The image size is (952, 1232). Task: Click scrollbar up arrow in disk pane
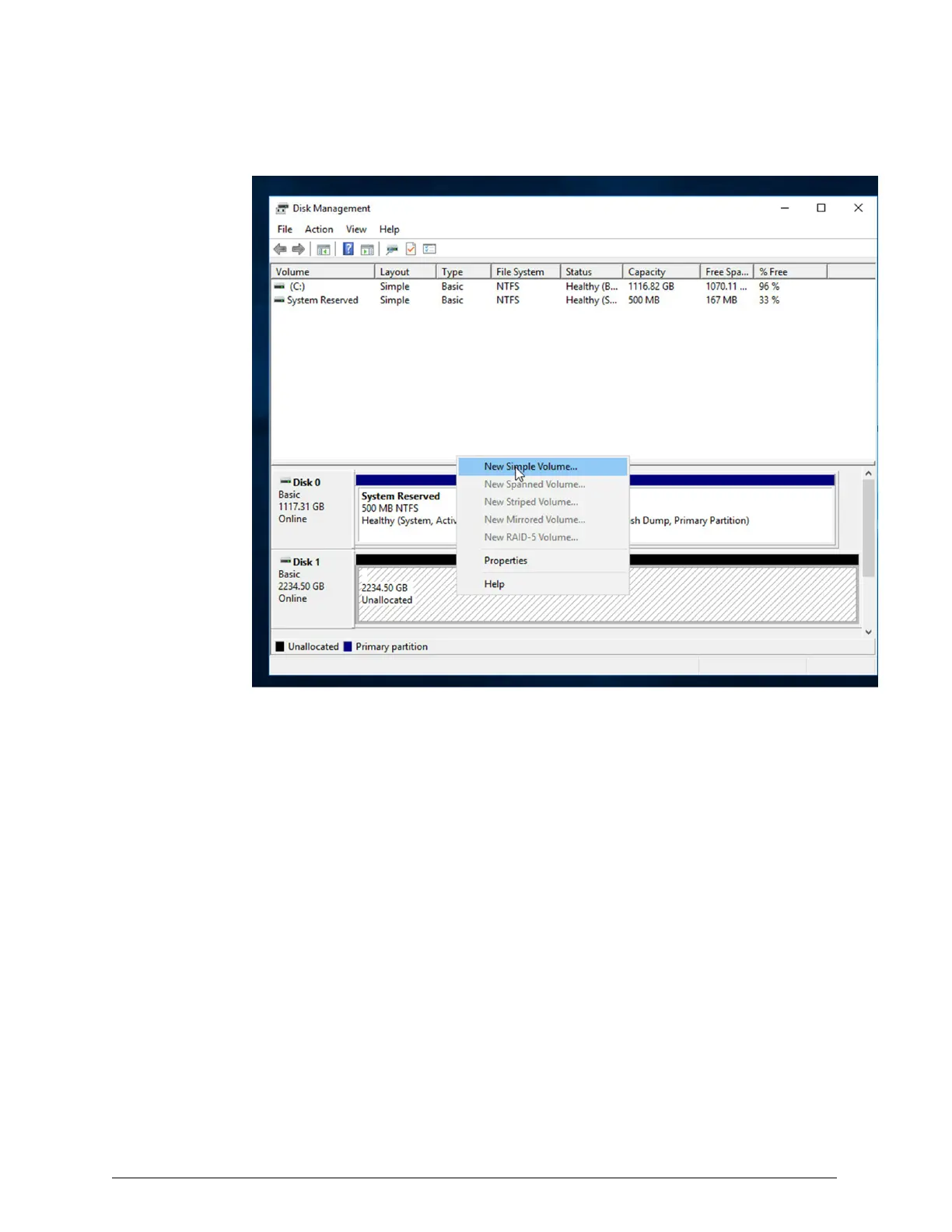coord(869,473)
